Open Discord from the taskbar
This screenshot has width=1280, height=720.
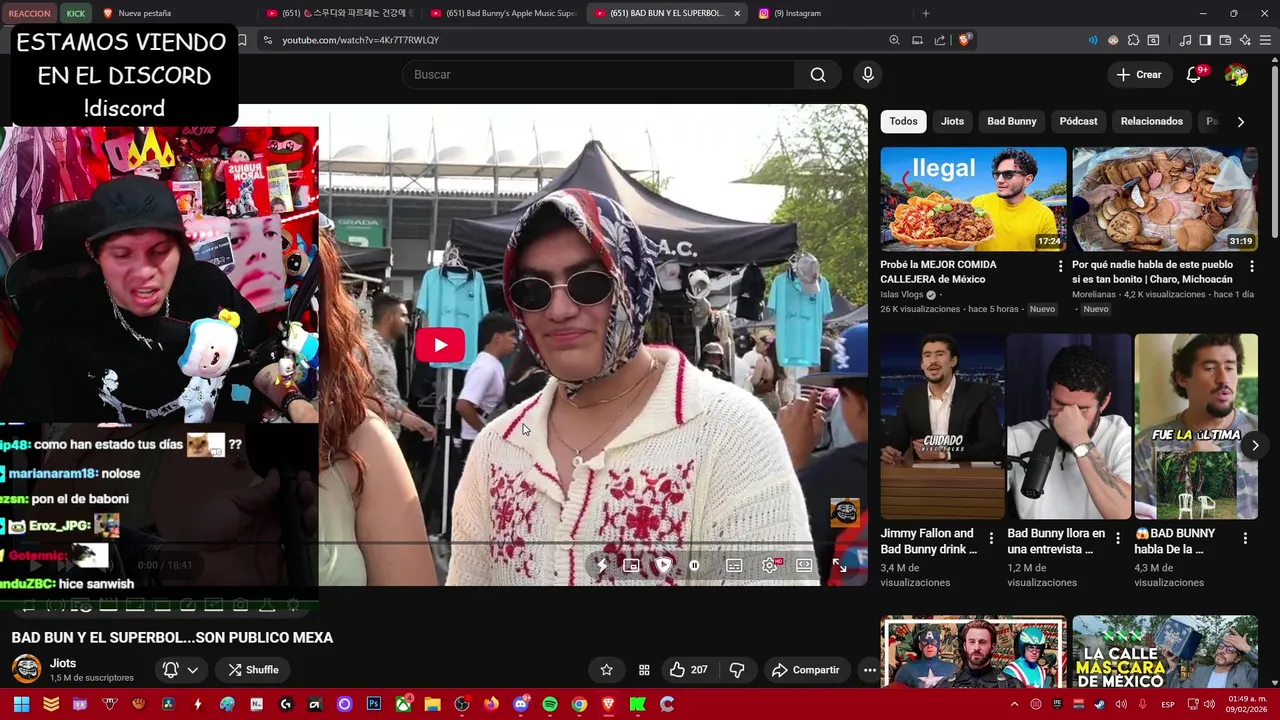tap(520, 704)
